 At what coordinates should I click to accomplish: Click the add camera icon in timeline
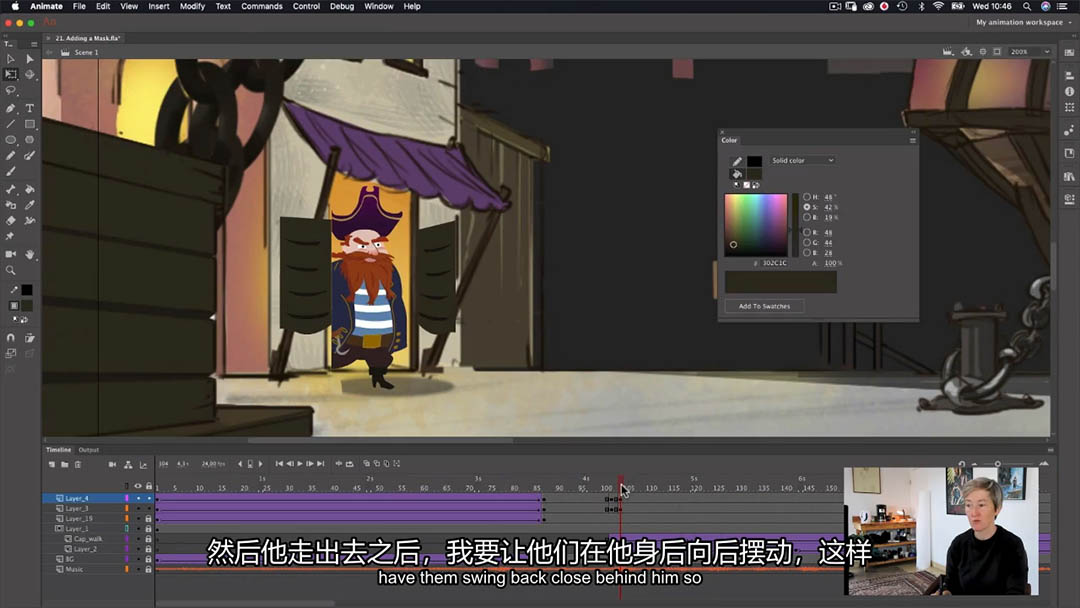(x=112, y=465)
